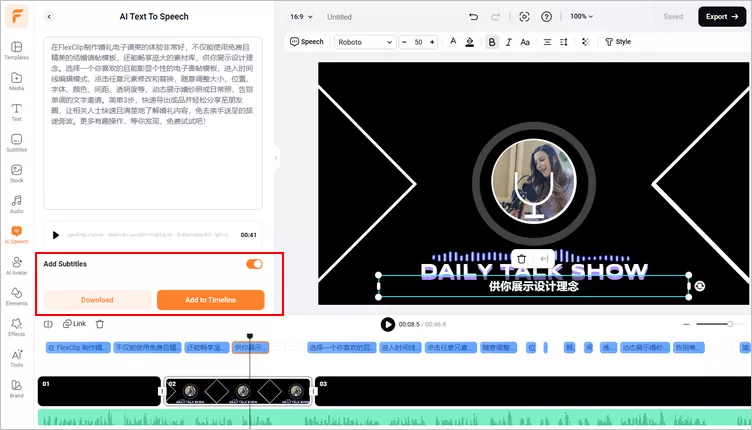Open the 100% zoom dropdown
This screenshot has height=430, width=752.
click(x=581, y=16)
